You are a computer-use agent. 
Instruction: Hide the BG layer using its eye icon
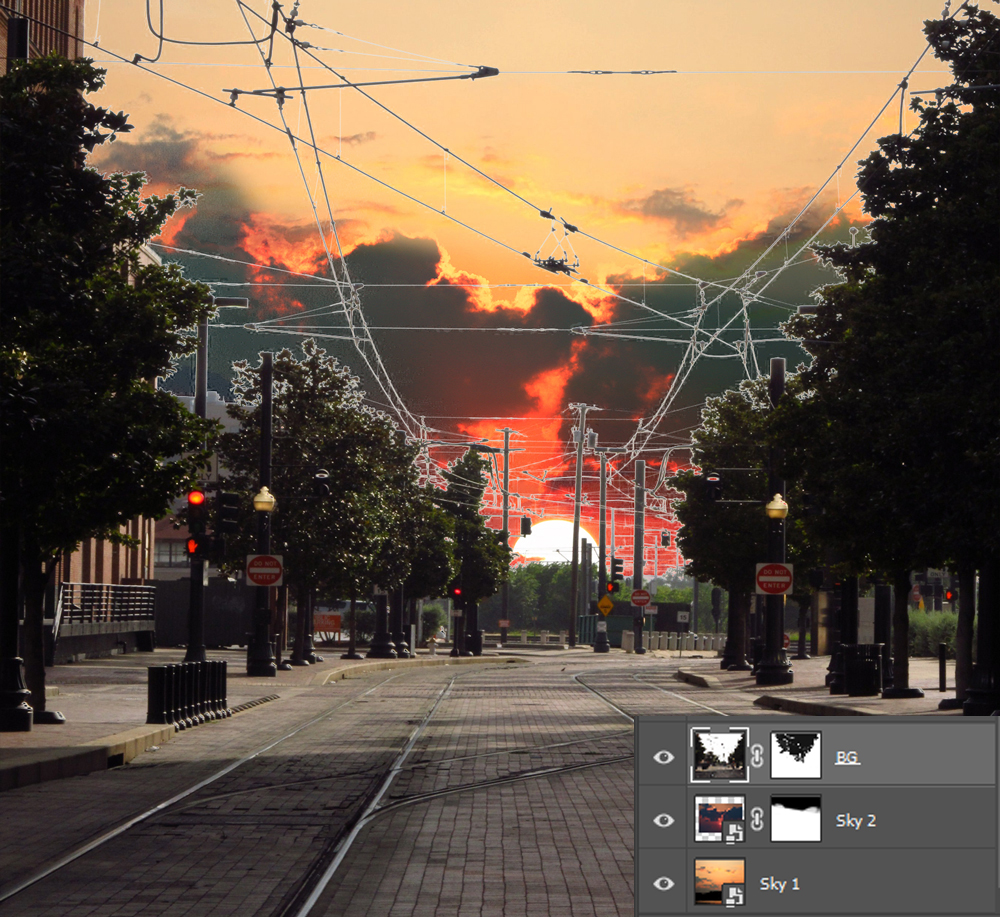664,757
